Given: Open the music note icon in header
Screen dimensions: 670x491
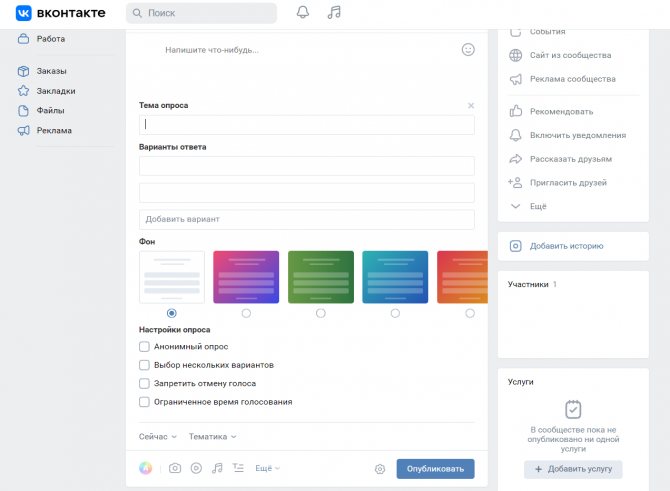Looking at the screenshot, I should click(334, 12).
